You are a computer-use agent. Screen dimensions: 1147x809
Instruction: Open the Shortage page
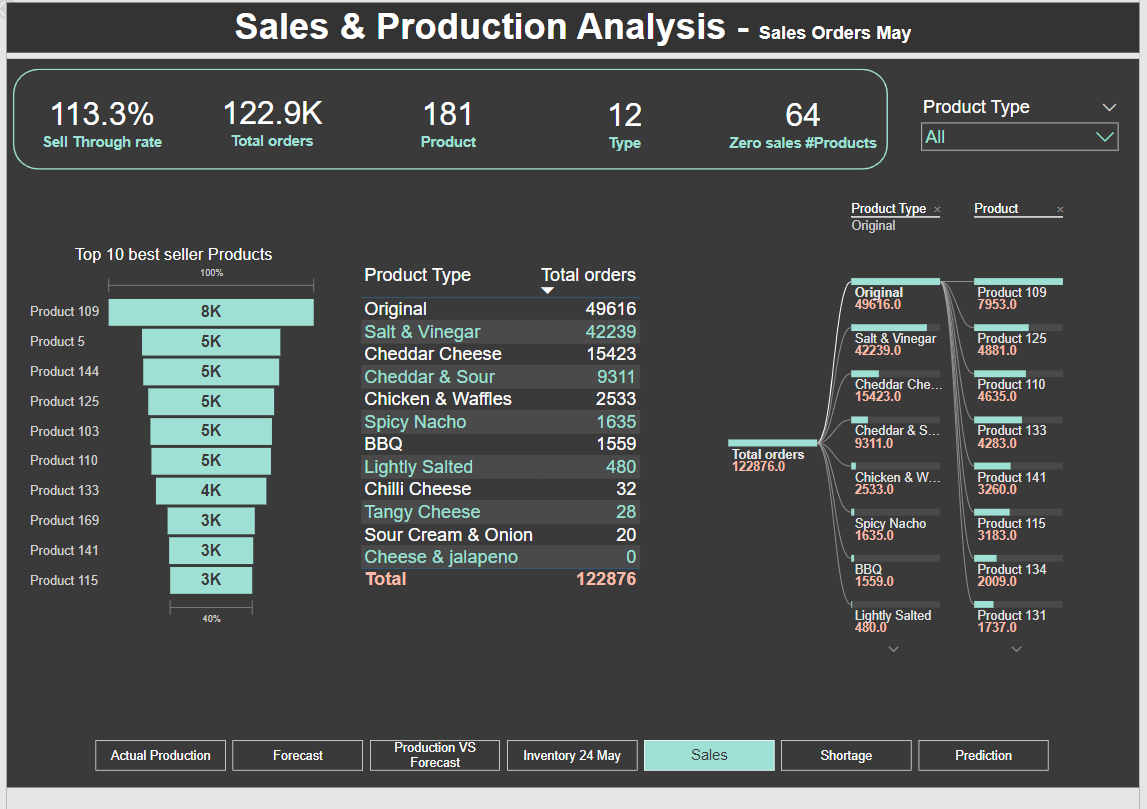tap(845, 756)
